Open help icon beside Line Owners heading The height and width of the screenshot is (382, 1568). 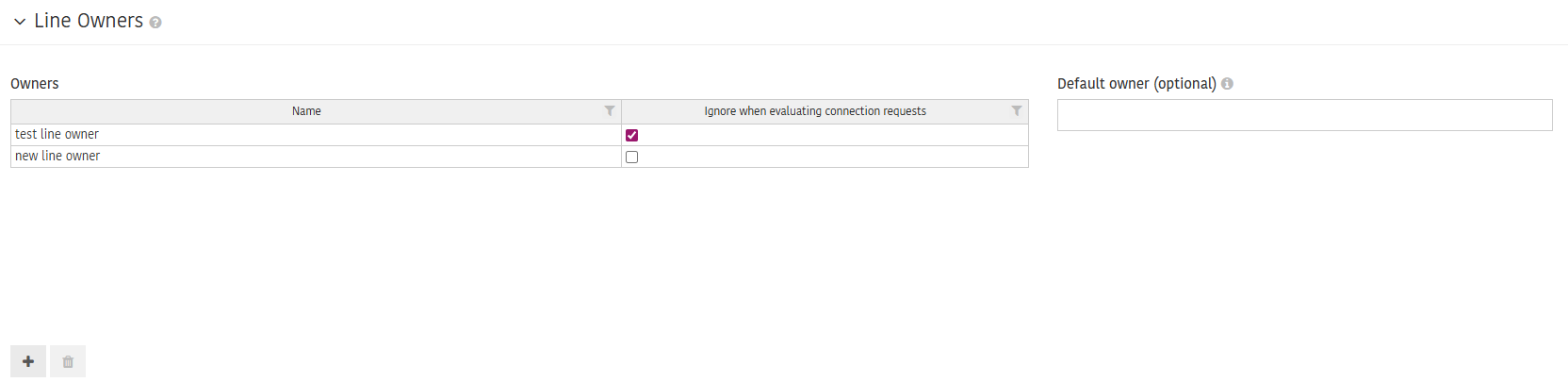pyautogui.click(x=155, y=23)
